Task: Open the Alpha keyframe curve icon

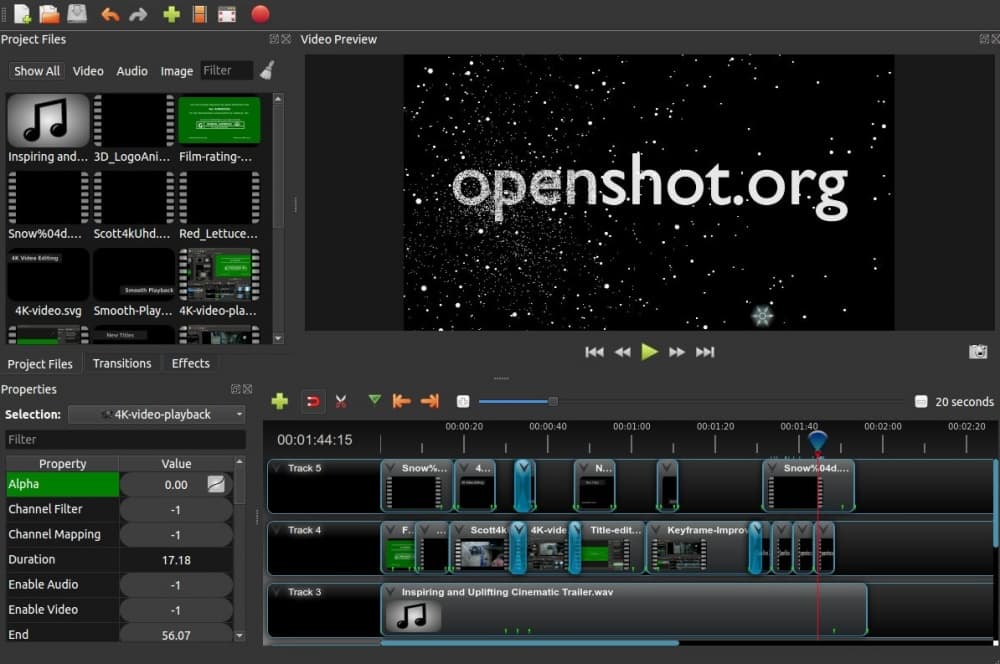Action: (216, 484)
